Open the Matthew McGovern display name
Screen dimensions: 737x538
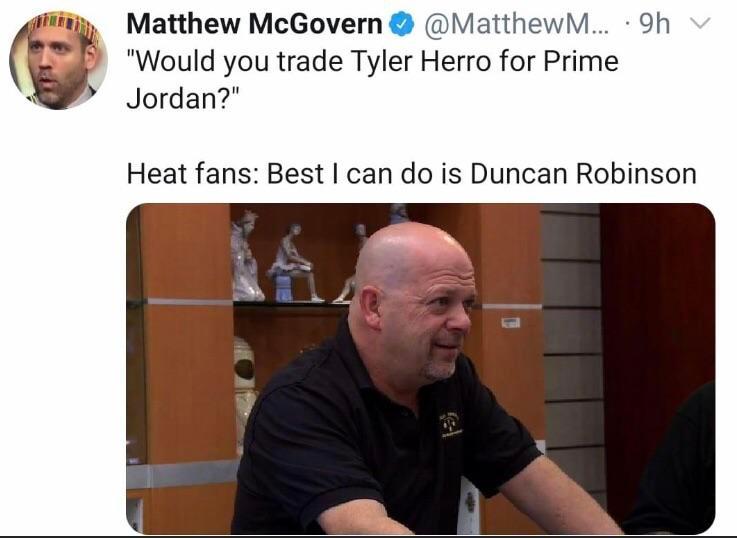point(254,23)
